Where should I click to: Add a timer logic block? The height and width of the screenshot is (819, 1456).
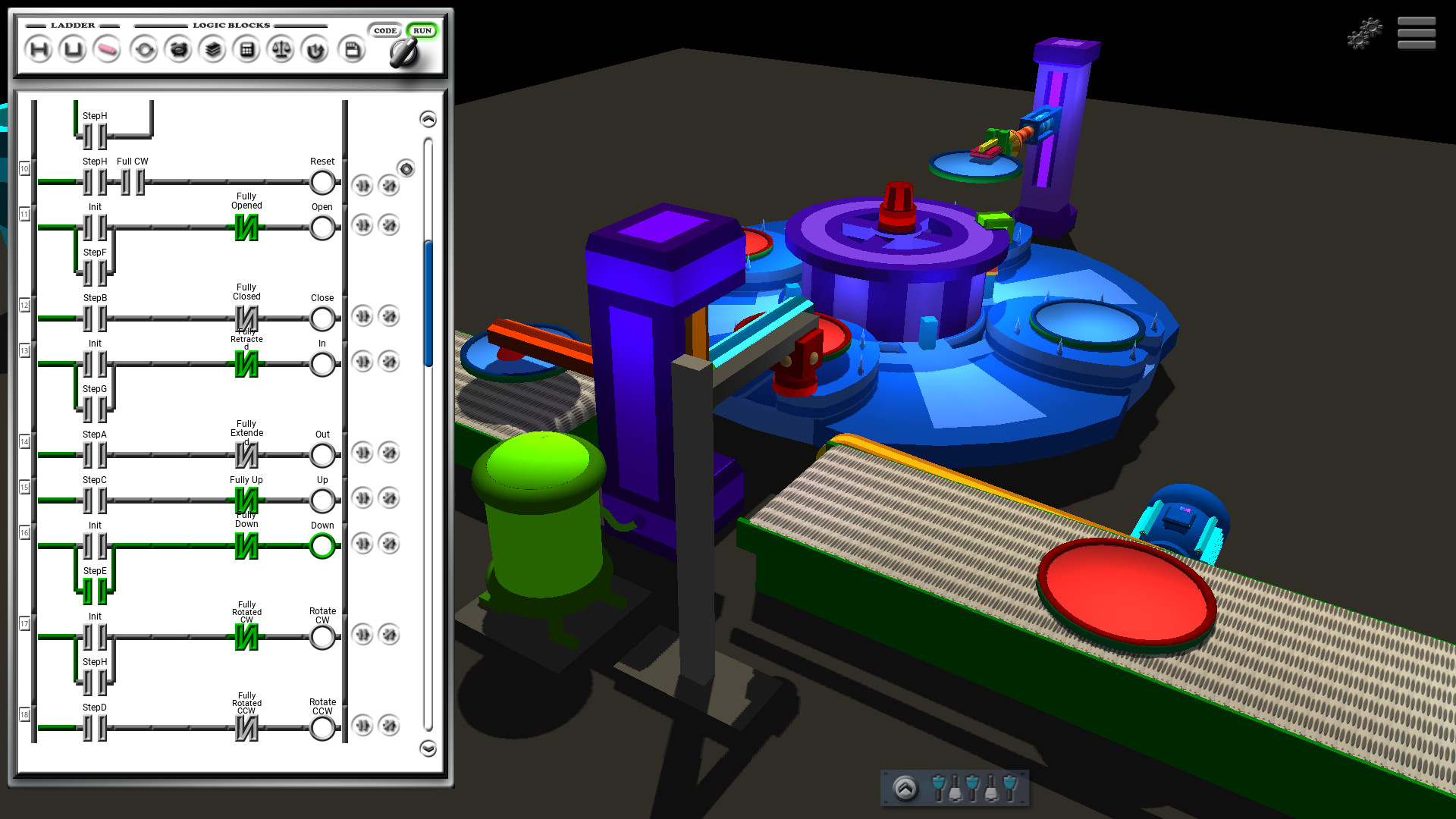pos(178,49)
